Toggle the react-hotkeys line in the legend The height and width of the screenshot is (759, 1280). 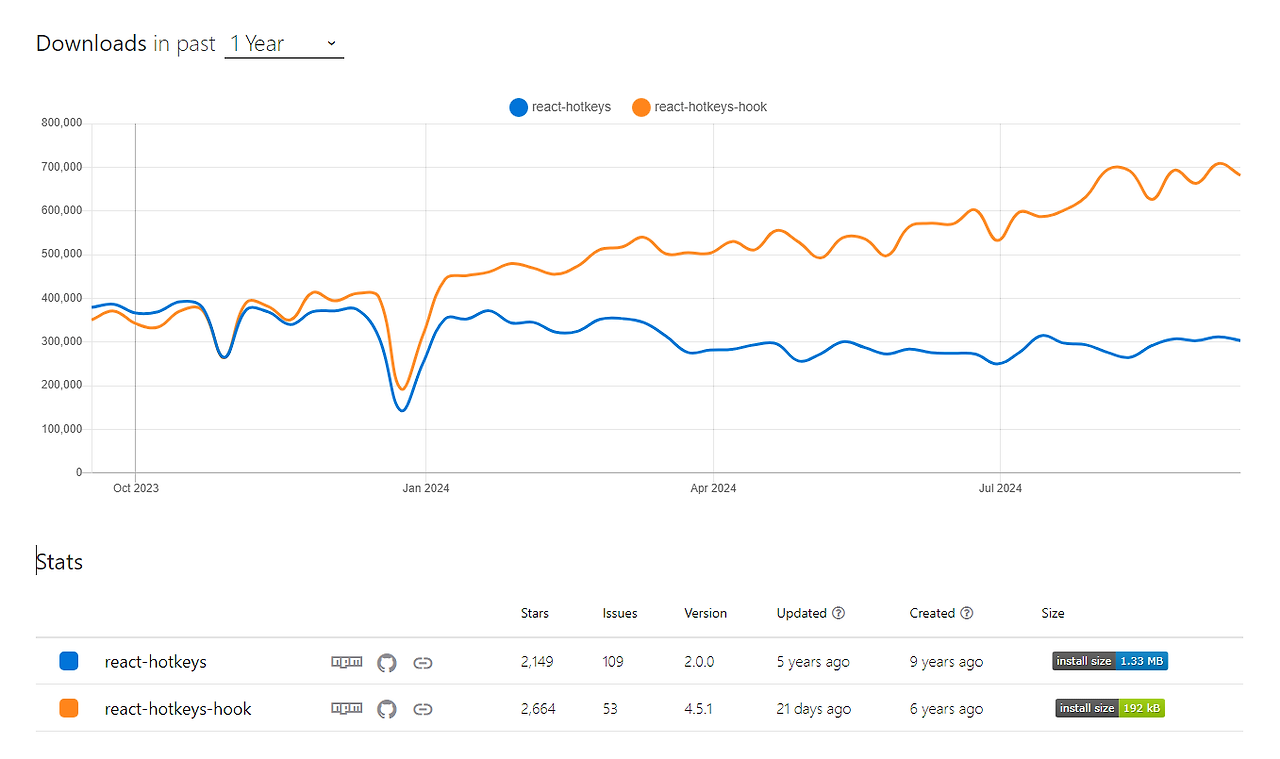tap(560, 107)
